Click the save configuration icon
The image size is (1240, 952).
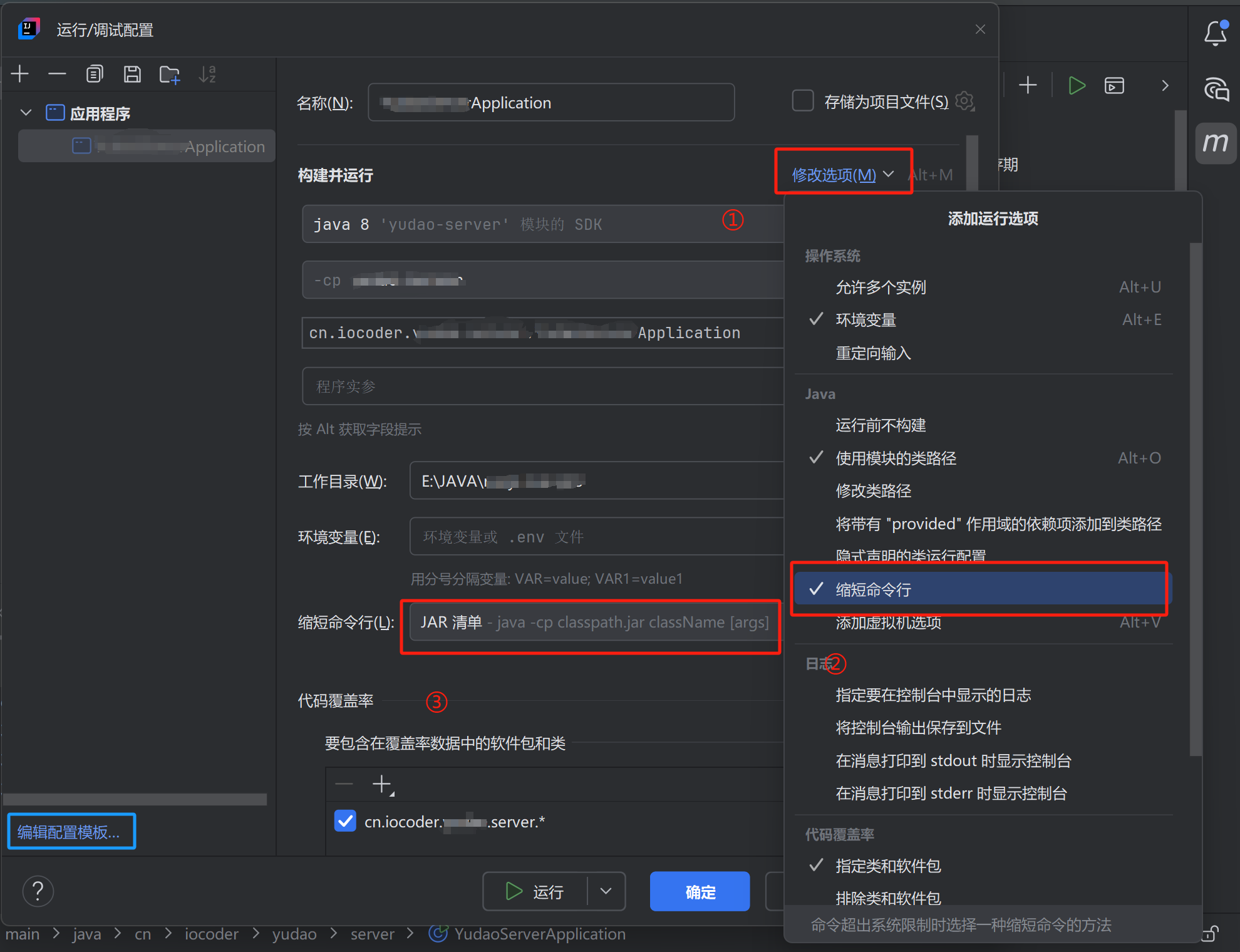132,74
